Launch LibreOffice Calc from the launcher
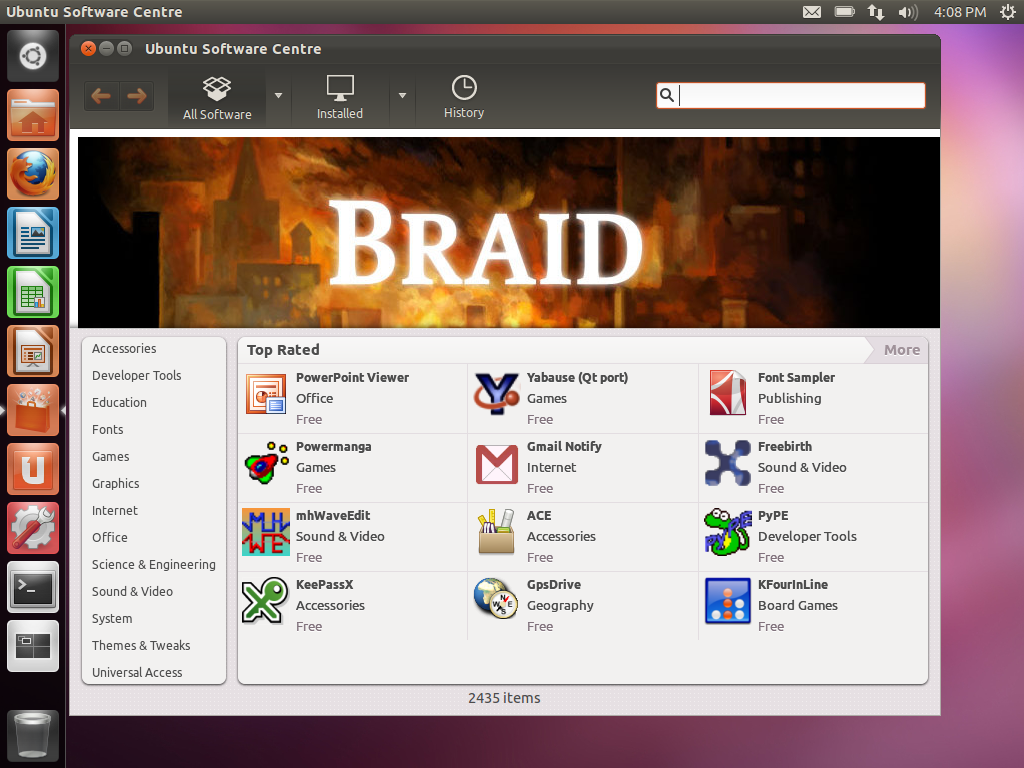The image size is (1024, 768). pyautogui.click(x=33, y=293)
